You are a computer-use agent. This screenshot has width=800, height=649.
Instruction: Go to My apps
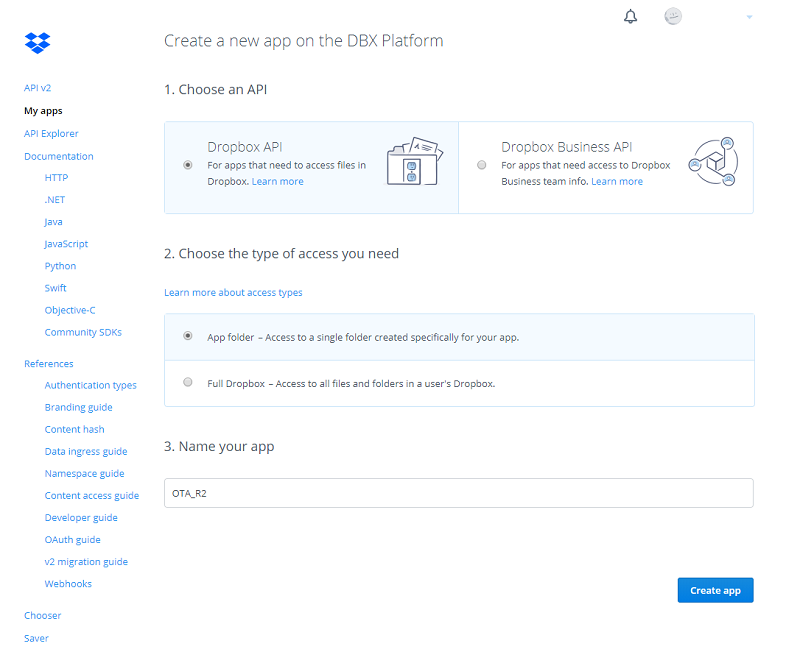coord(43,111)
